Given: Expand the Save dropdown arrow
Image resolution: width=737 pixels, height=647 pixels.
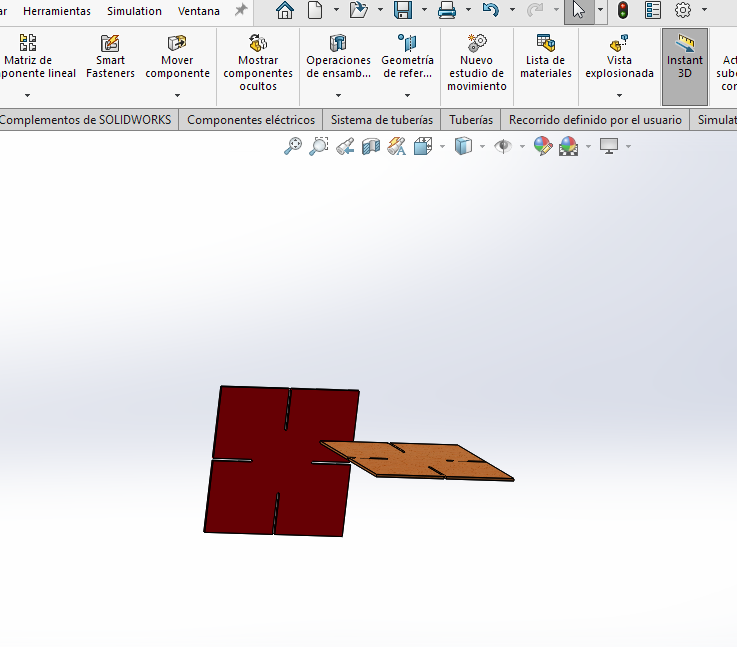Looking at the screenshot, I should [x=424, y=10].
